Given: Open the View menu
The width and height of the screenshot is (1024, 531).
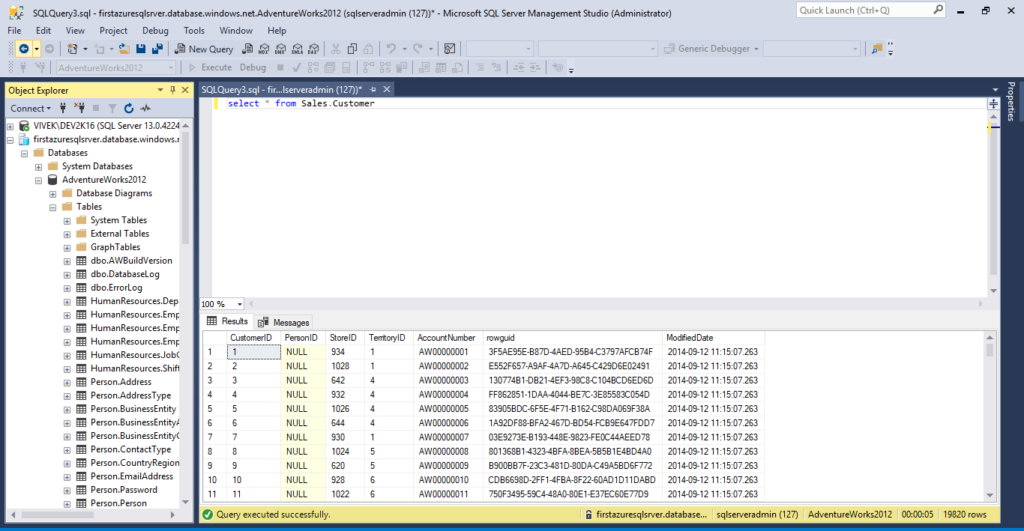Looking at the screenshot, I should [x=75, y=31].
